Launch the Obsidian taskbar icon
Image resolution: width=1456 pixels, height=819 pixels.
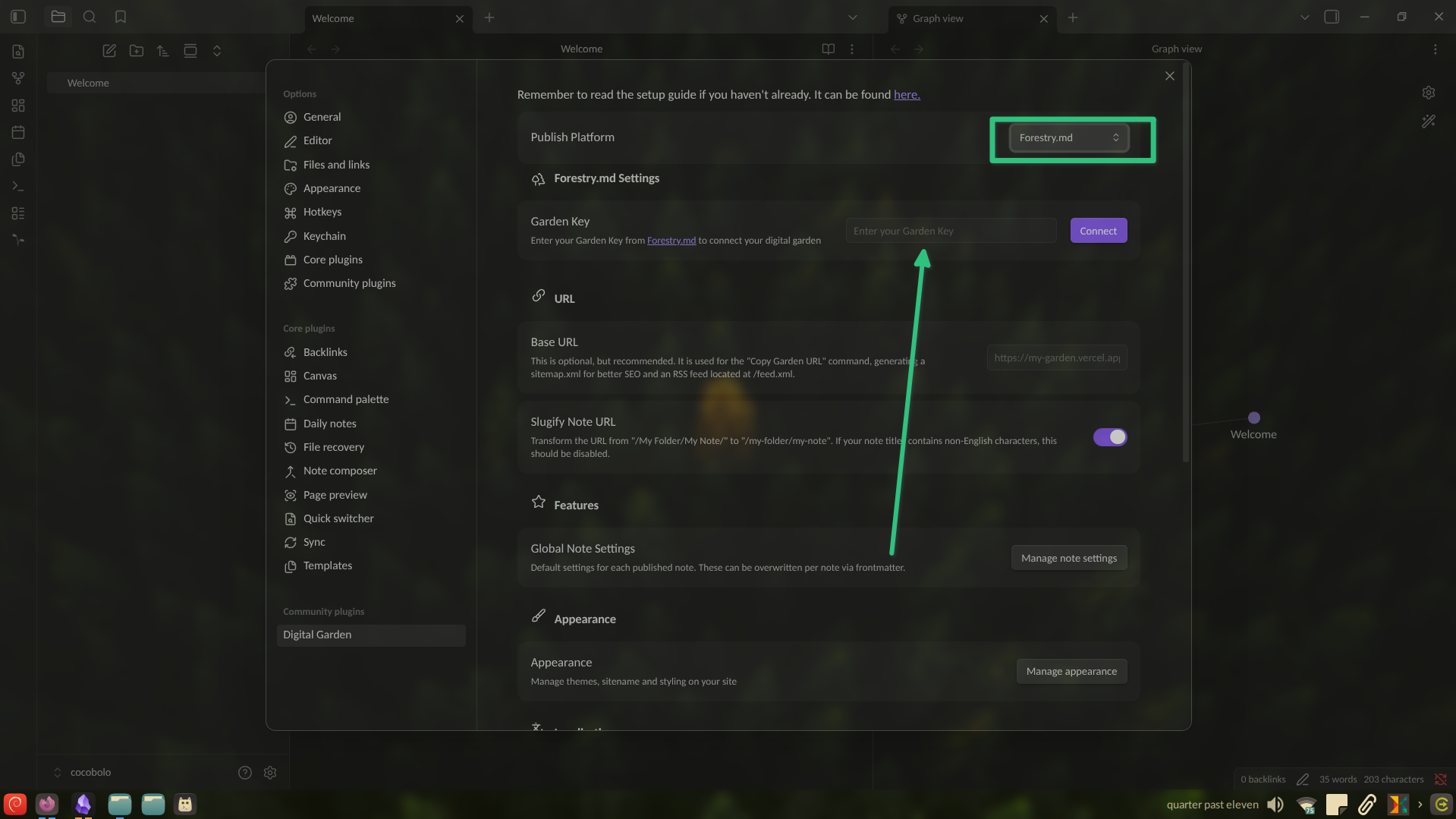[x=83, y=804]
